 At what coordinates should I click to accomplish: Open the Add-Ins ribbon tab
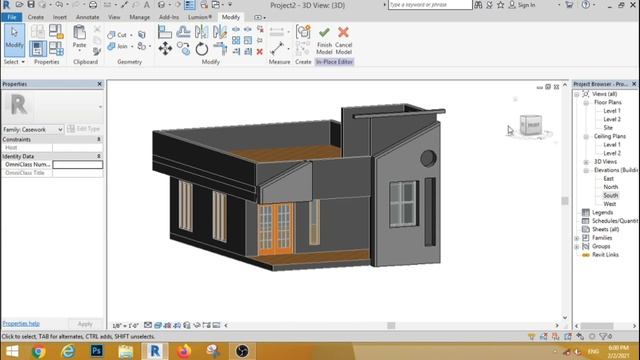pyautogui.click(x=169, y=17)
